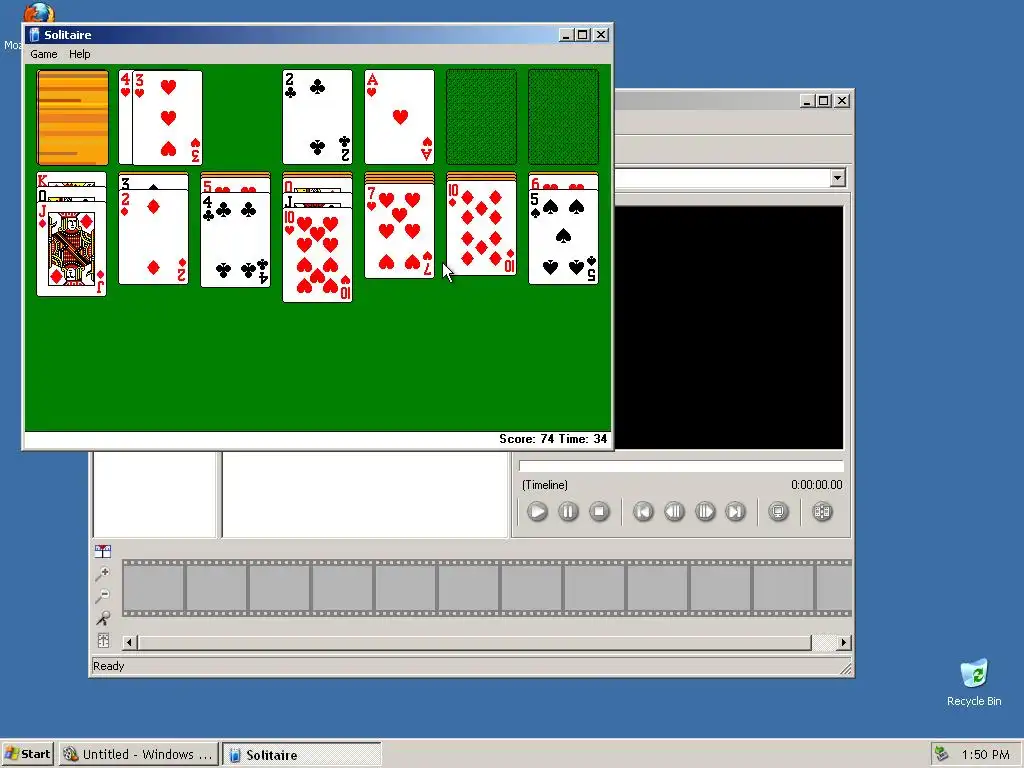The height and width of the screenshot is (768, 1024).
Task: Select the 4 of clubs card
Action: point(235,240)
